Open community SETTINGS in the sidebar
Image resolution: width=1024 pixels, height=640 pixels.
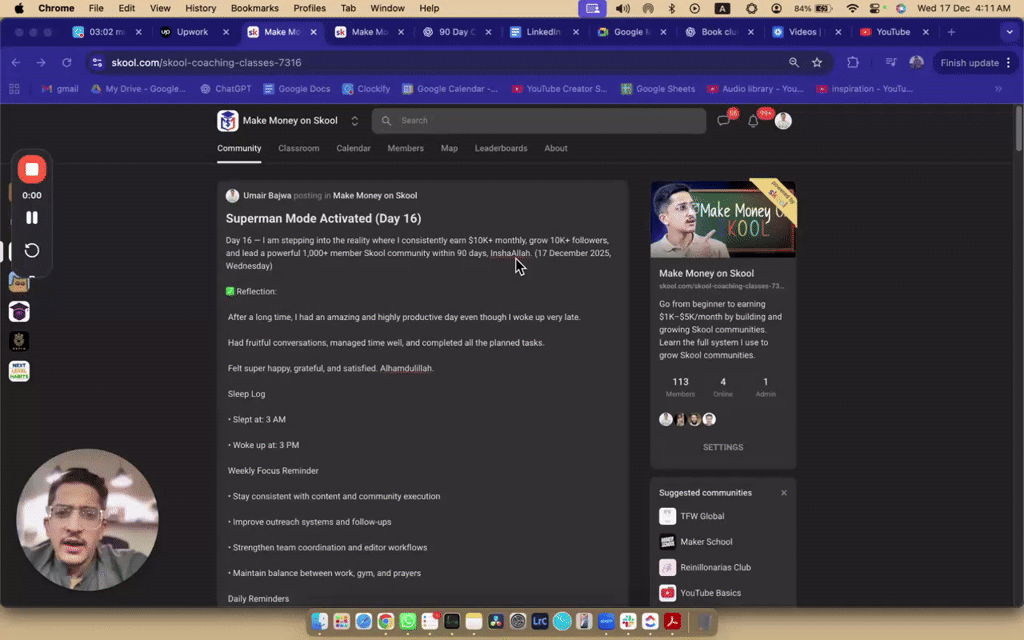point(723,447)
